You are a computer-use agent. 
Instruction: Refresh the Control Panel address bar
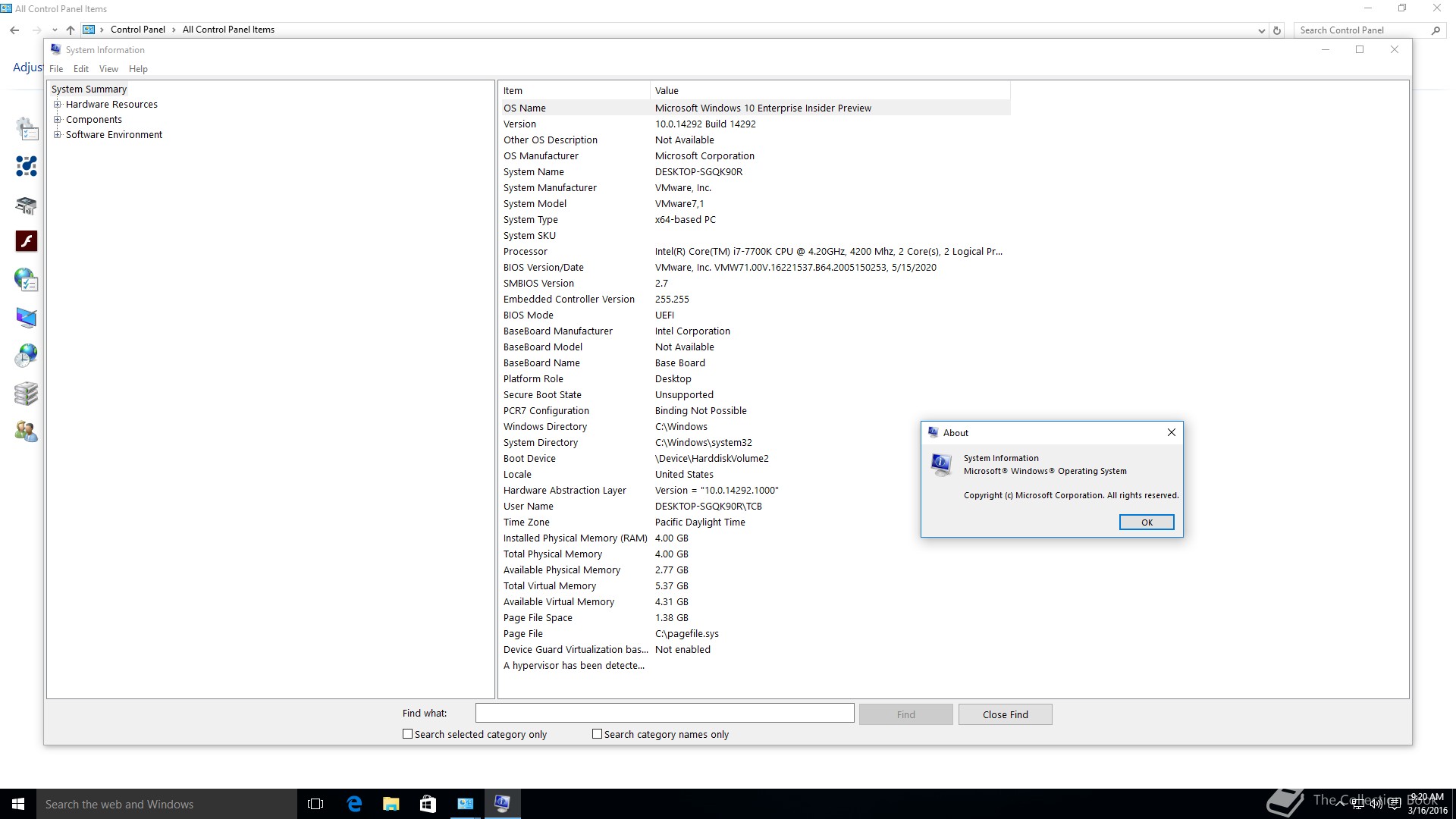point(1277,30)
